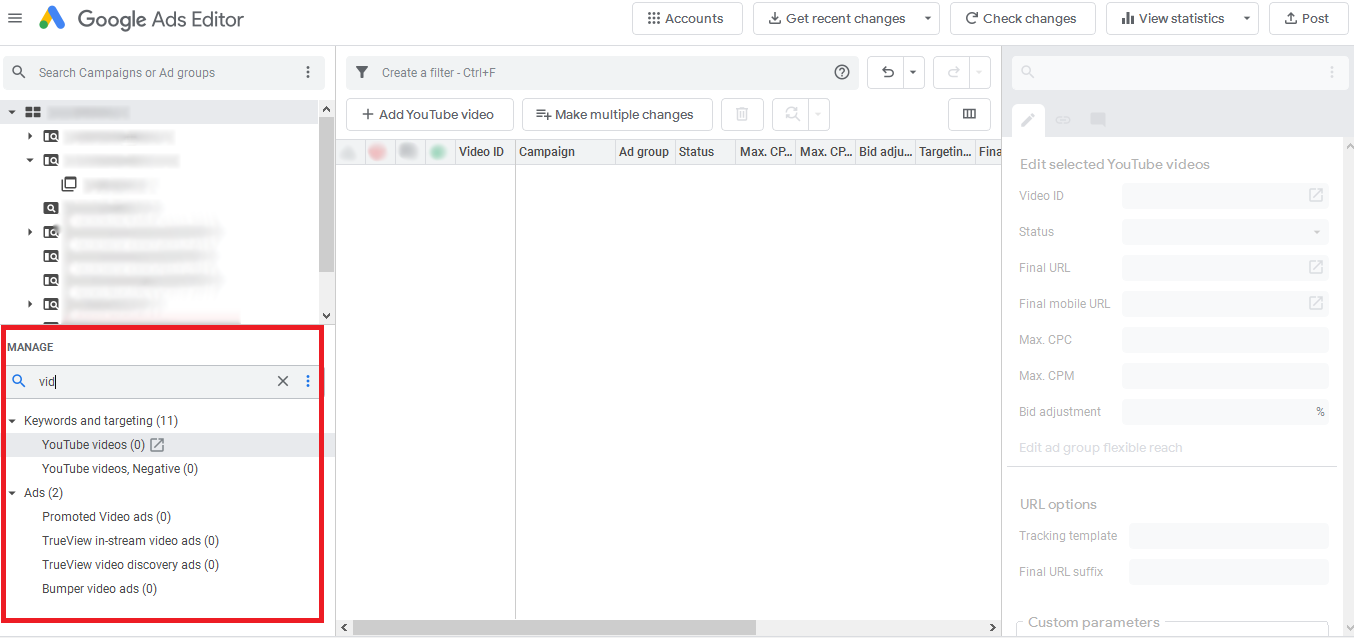1354x638 pixels.
Task: Click Add YouTube video button
Action: [429, 115]
